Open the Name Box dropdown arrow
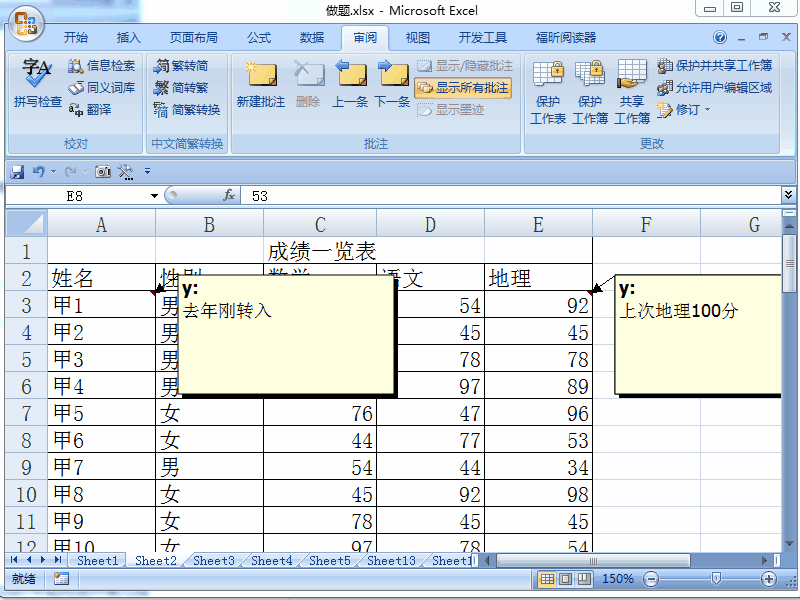This screenshot has height=600, width=800. tap(152, 196)
